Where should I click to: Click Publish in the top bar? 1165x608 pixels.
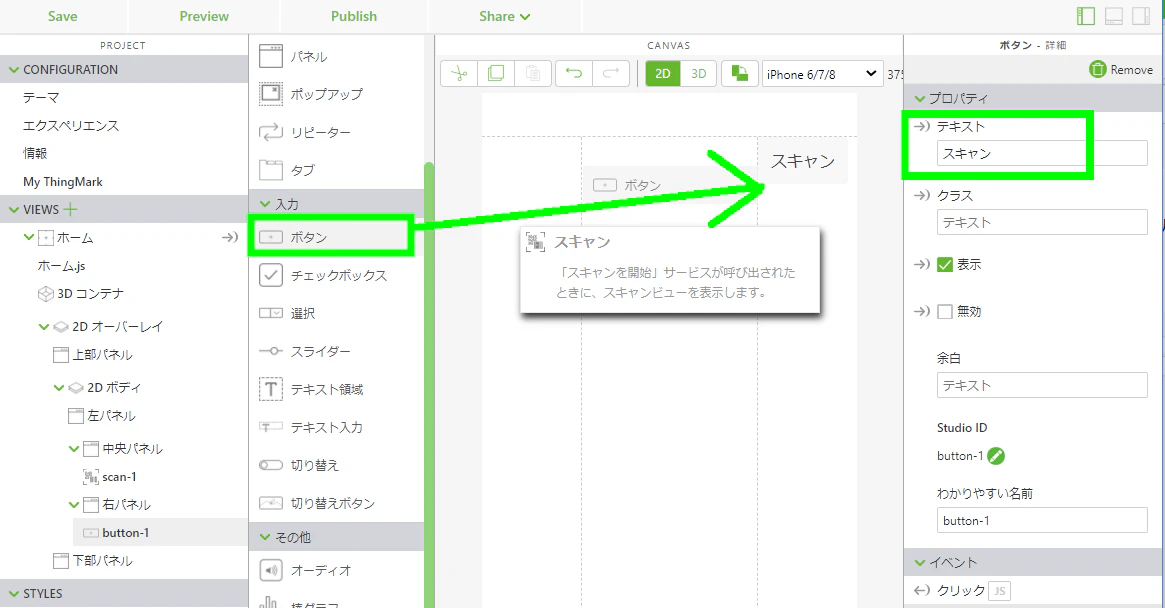tap(354, 16)
